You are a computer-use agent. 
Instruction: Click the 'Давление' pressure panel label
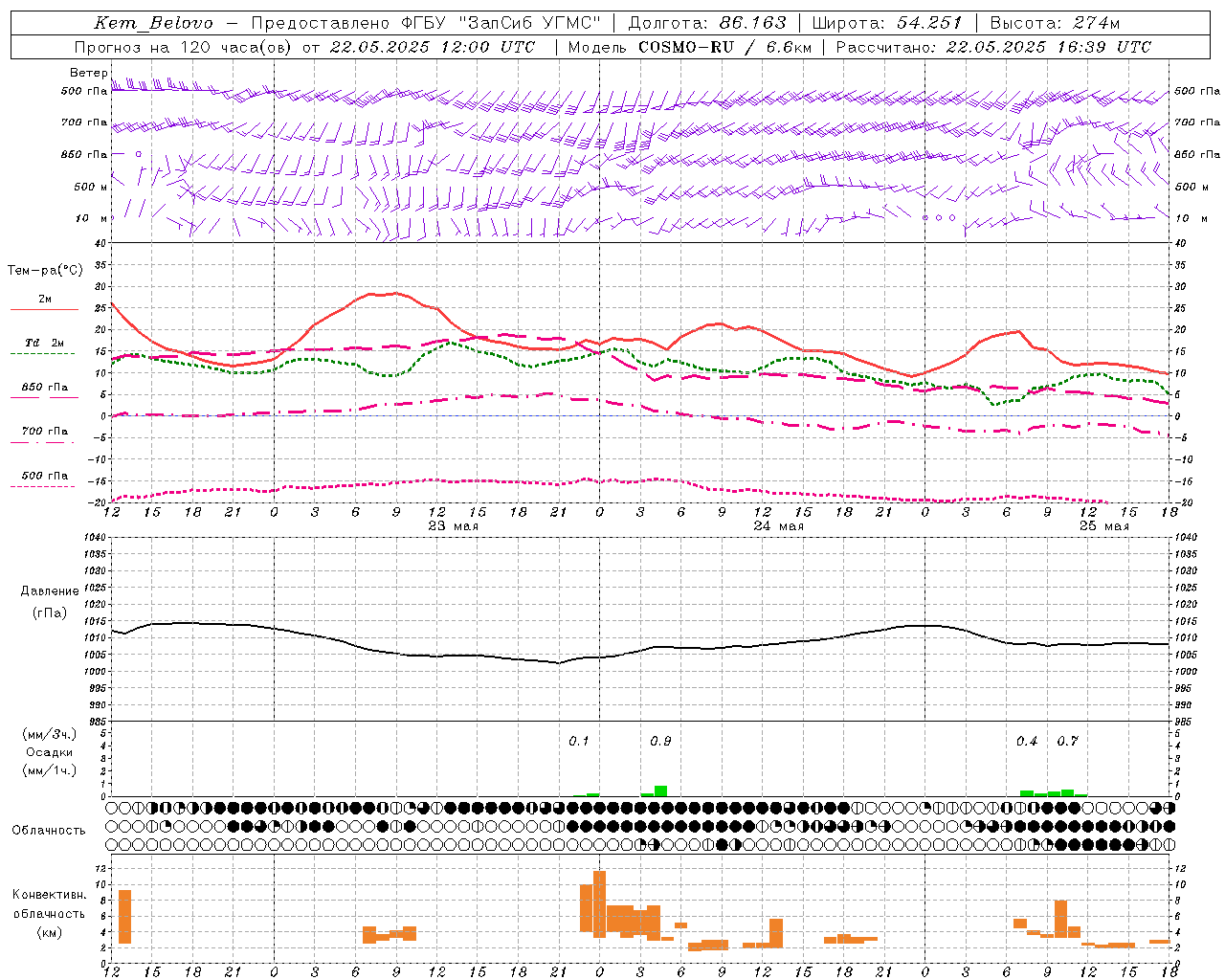[x=50, y=591]
